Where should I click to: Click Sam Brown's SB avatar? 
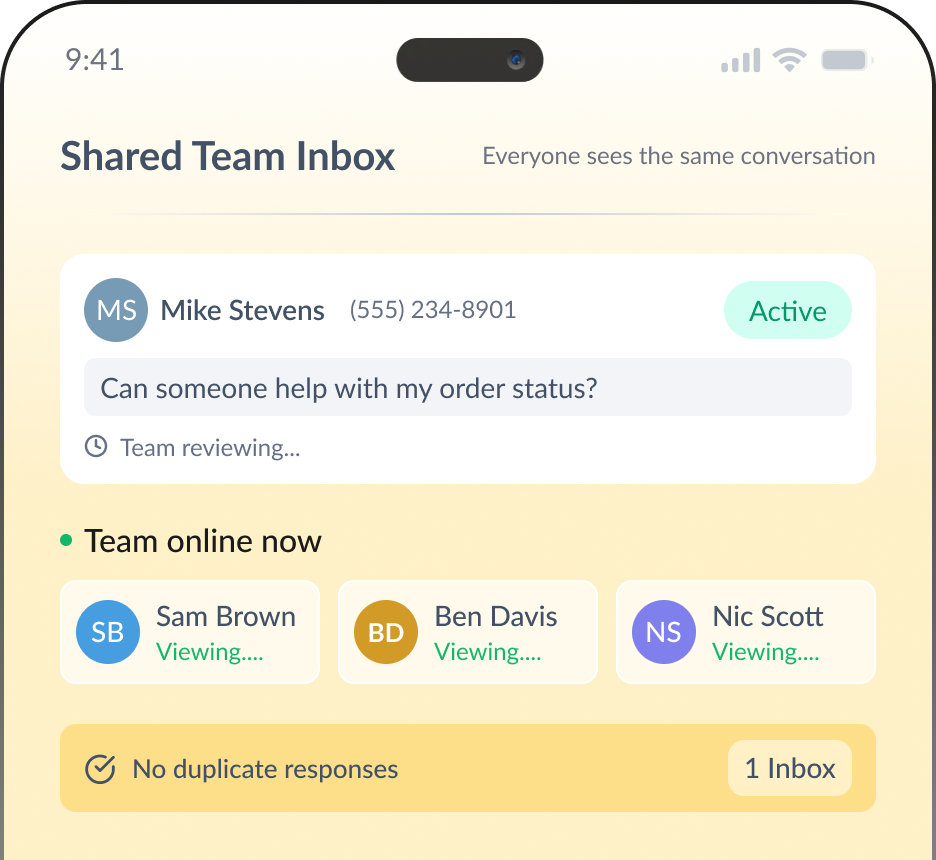(x=108, y=632)
